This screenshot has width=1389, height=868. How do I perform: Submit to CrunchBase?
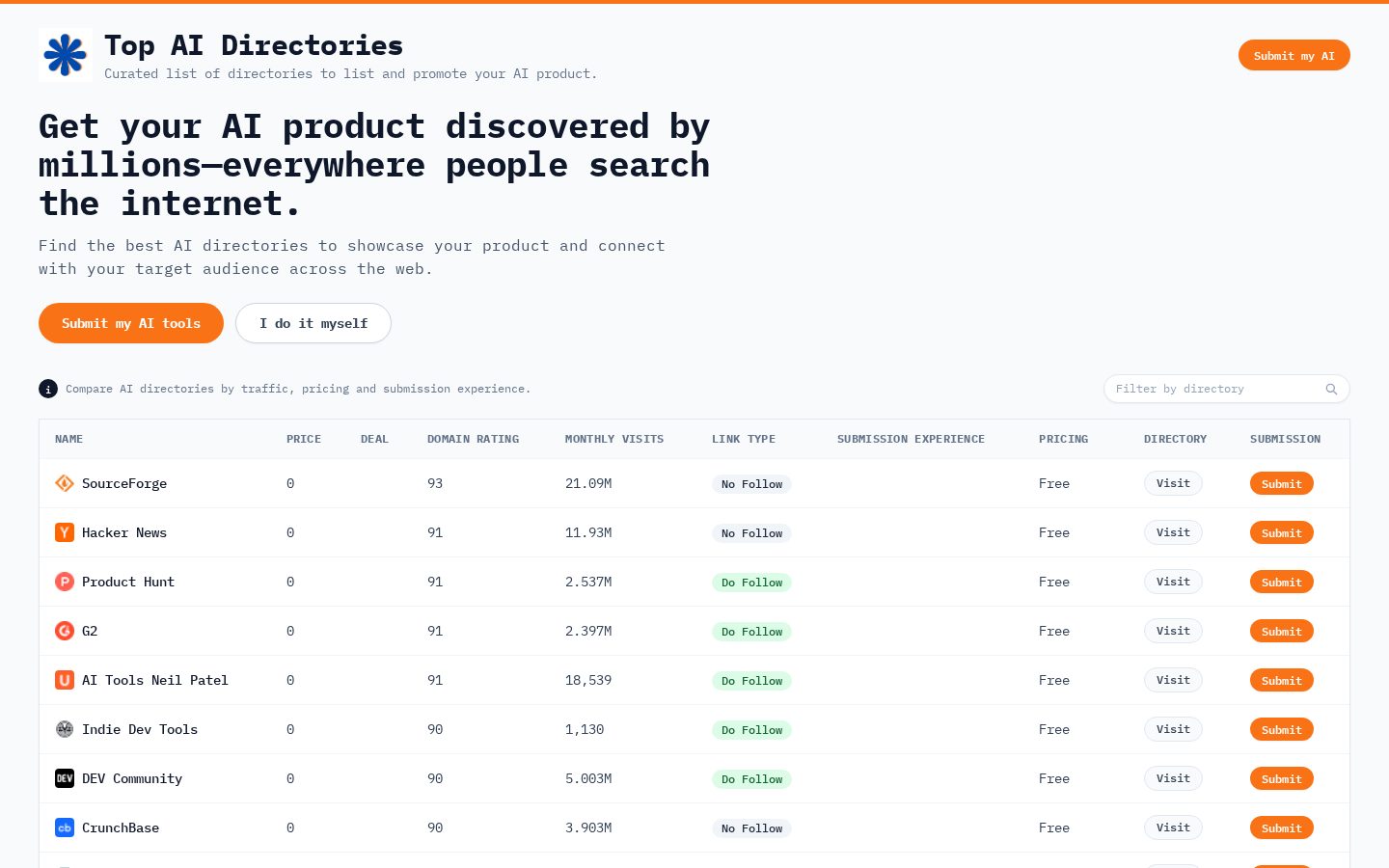click(1281, 827)
